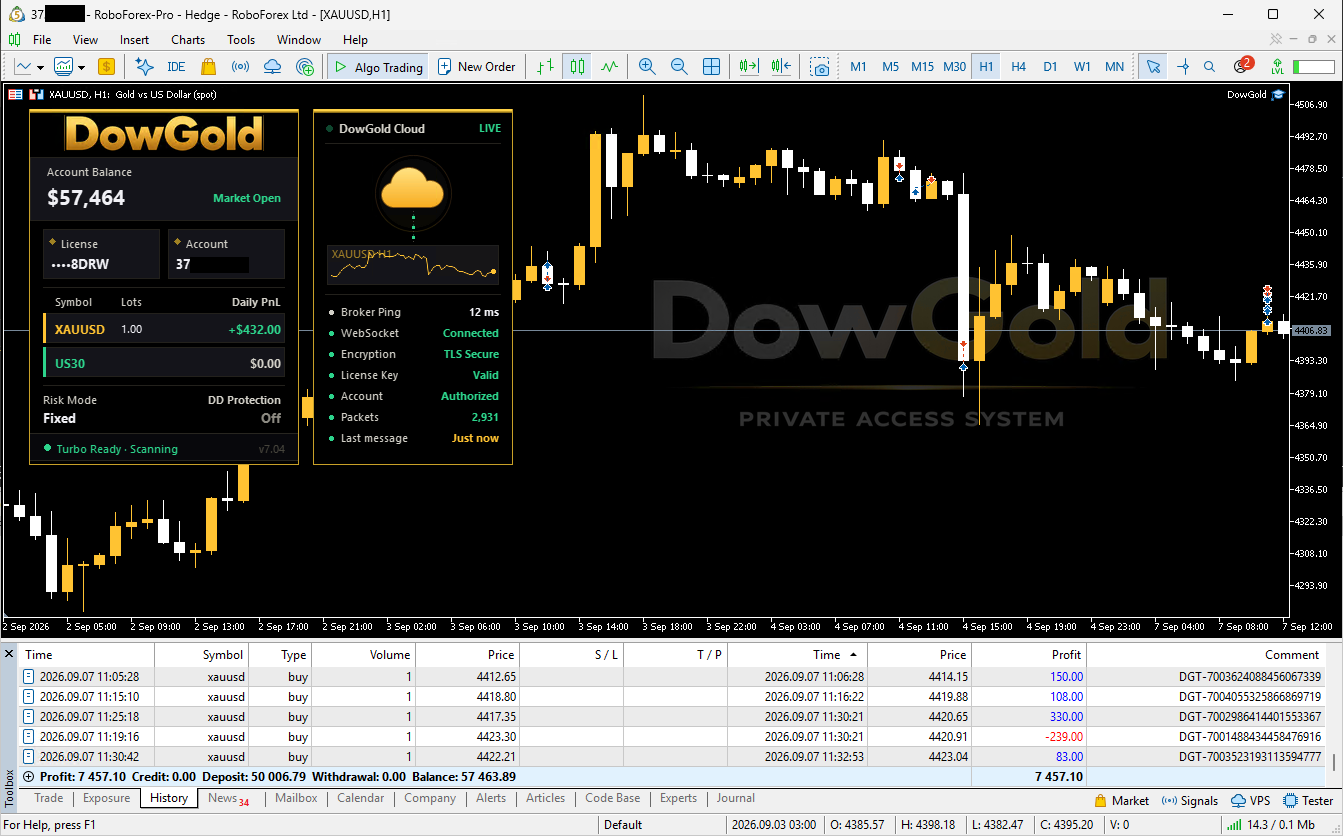Viewport: 1343px width, 838px height.
Task: Click the DowGold expert hat icon
Action: (1277, 94)
